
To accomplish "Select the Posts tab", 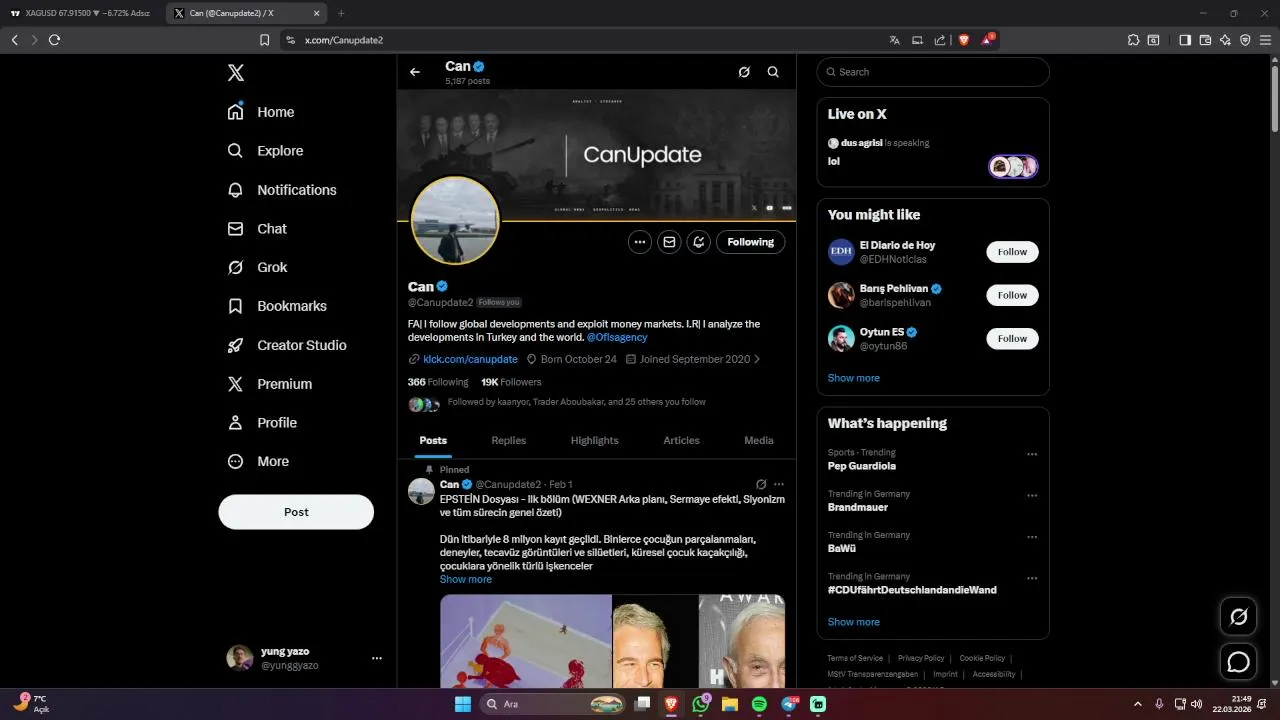I will coord(433,440).
